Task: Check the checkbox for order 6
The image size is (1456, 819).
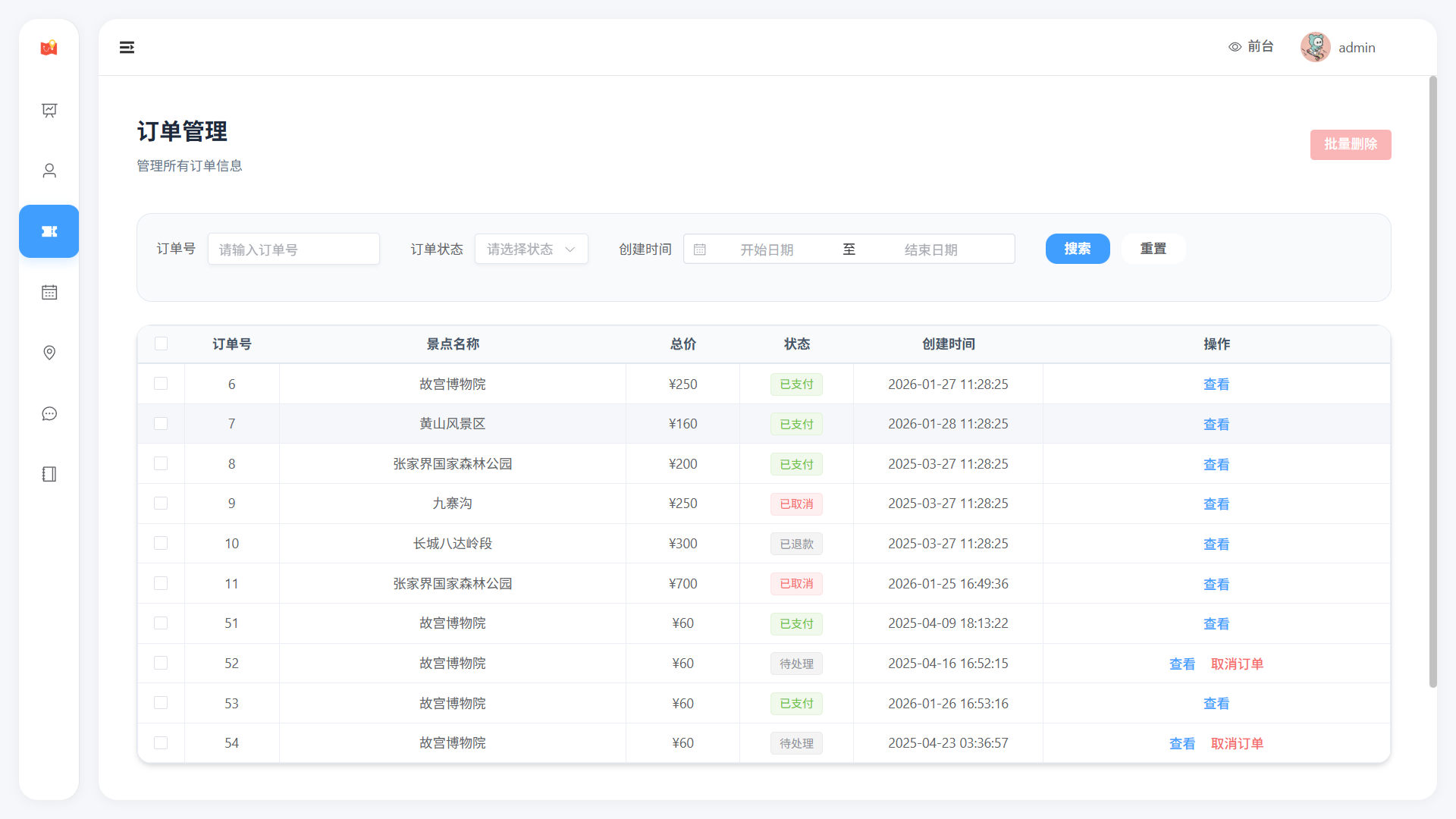Action: 161,384
